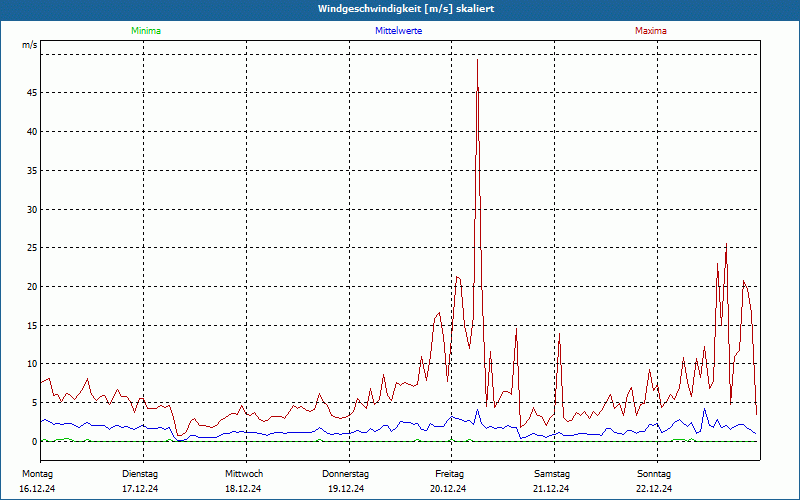Screen dimensions: 800x500
Task: Click the 21.12.24 date label
Action: pos(551,489)
